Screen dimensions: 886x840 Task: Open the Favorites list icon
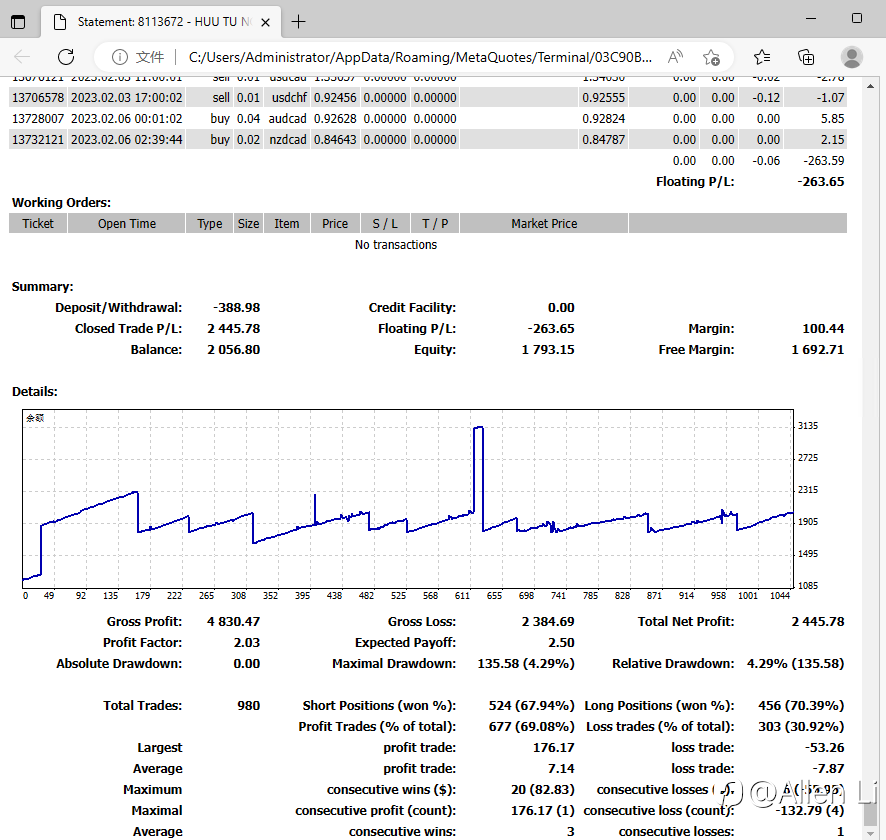pos(762,57)
